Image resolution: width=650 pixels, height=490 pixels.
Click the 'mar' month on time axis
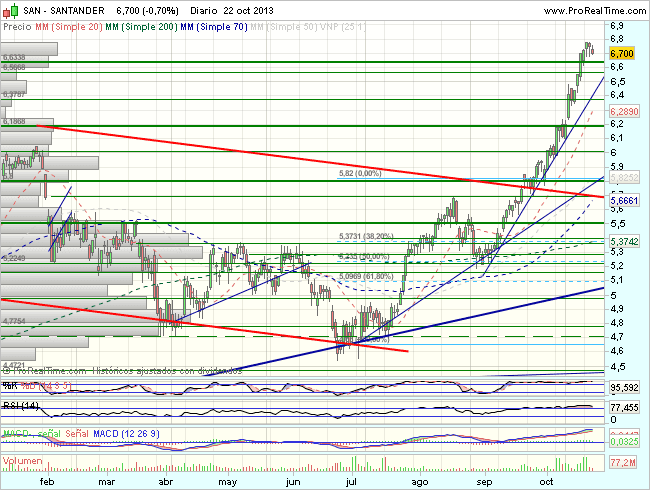[x=107, y=482]
